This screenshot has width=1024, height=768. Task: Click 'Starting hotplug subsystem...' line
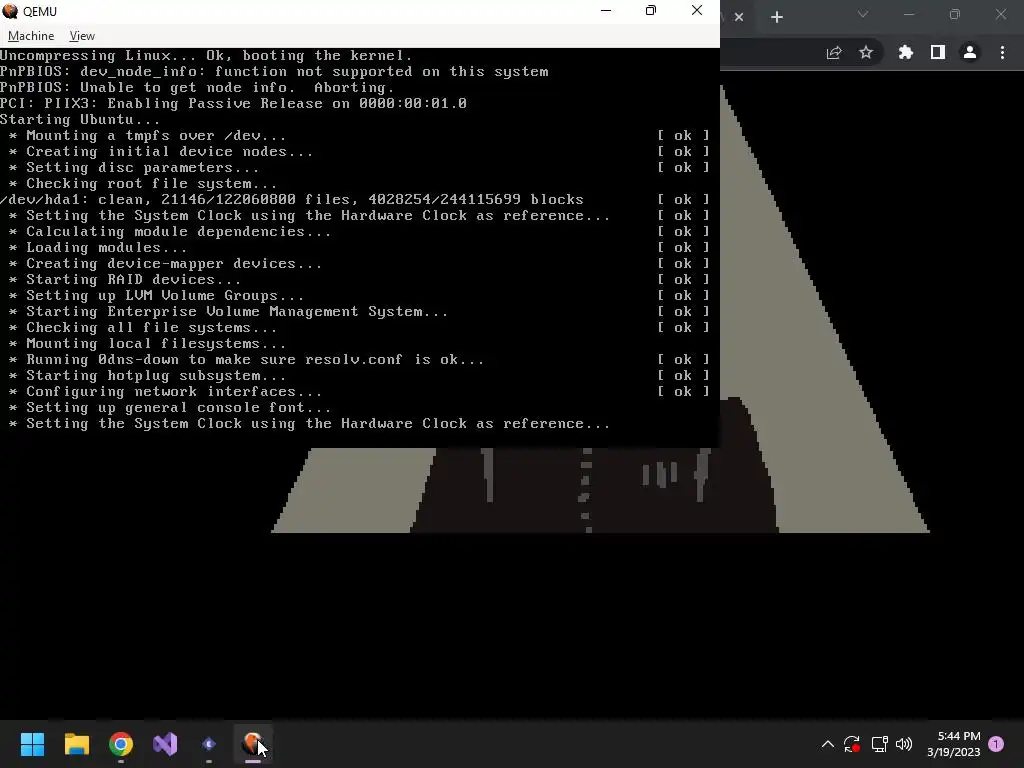tap(148, 376)
